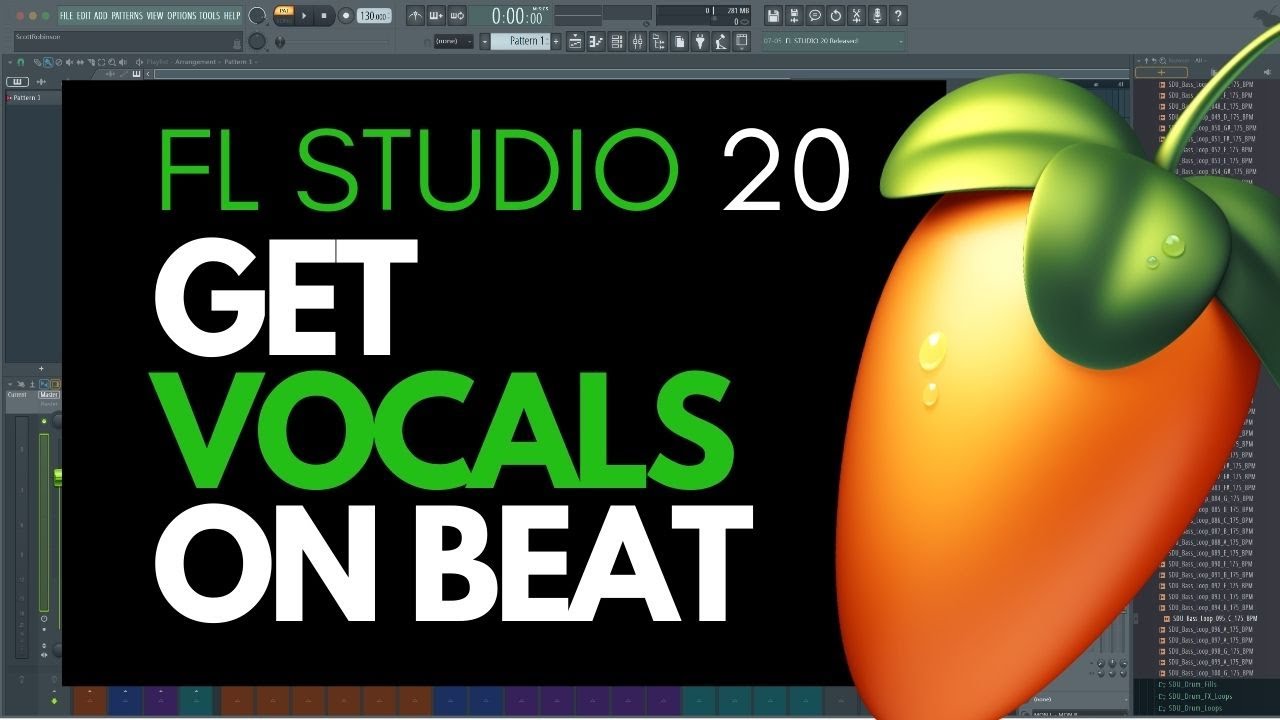
Task: Select the playlist zoom magnifier tool
Action: pos(112,62)
